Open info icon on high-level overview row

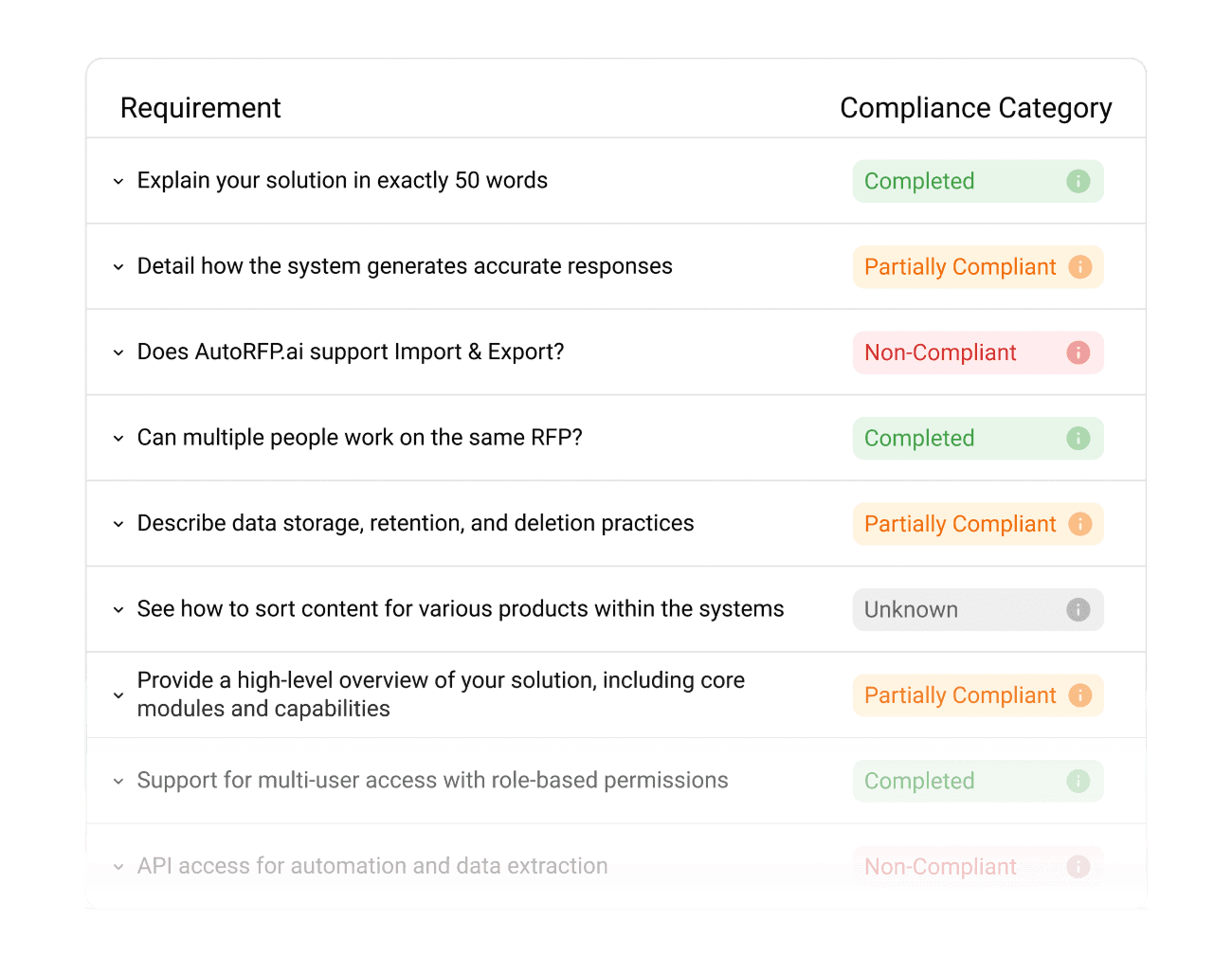click(x=1079, y=695)
